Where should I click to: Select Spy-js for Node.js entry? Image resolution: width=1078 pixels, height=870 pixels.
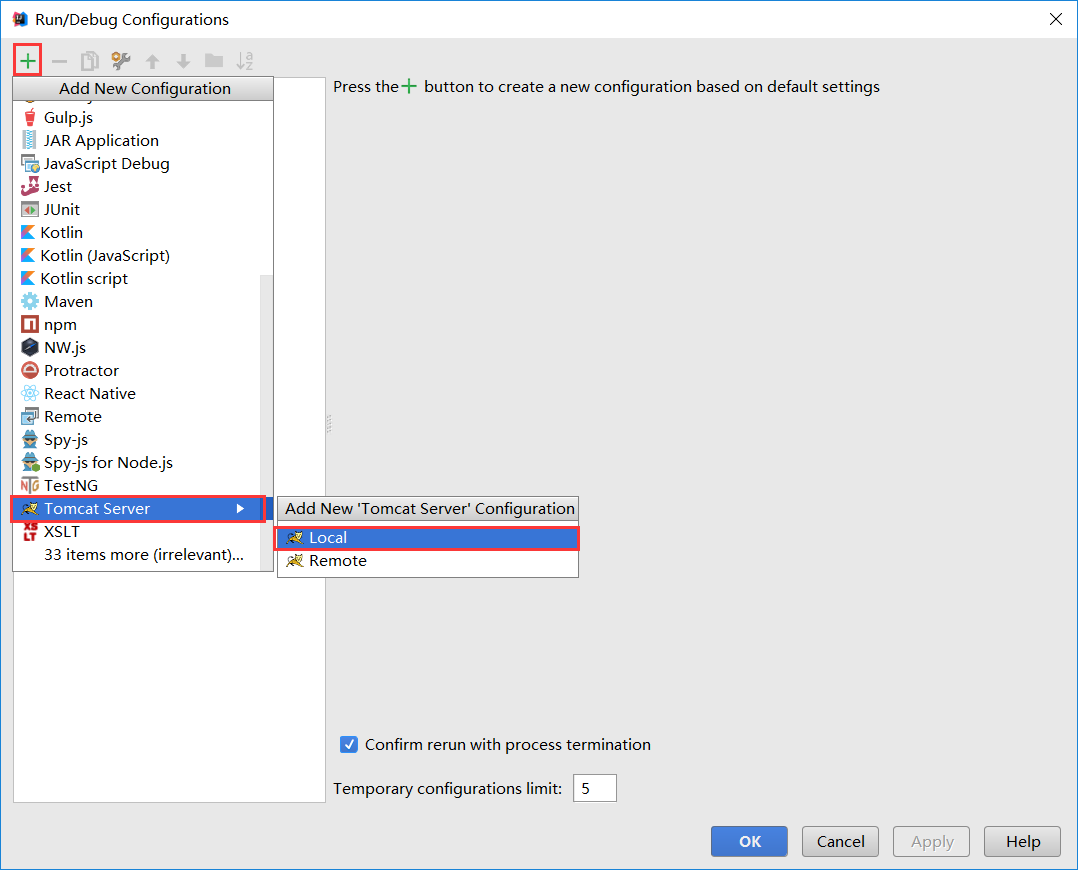click(136, 463)
